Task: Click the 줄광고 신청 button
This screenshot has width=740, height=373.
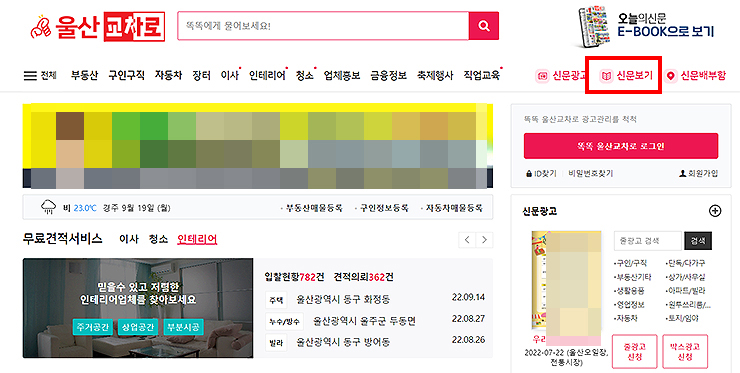Action: coord(634,351)
